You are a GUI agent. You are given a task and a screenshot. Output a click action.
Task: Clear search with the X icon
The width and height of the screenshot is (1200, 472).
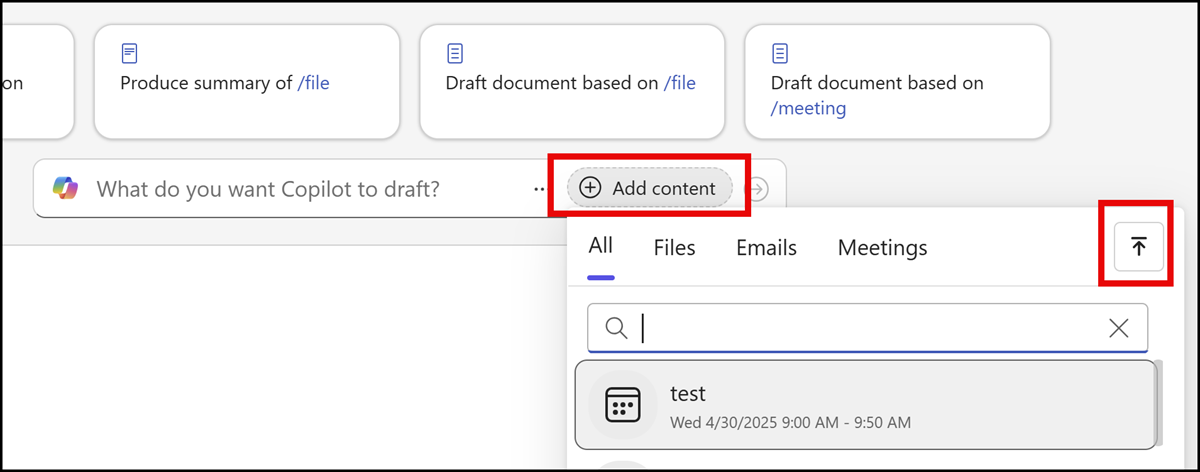1119,328
